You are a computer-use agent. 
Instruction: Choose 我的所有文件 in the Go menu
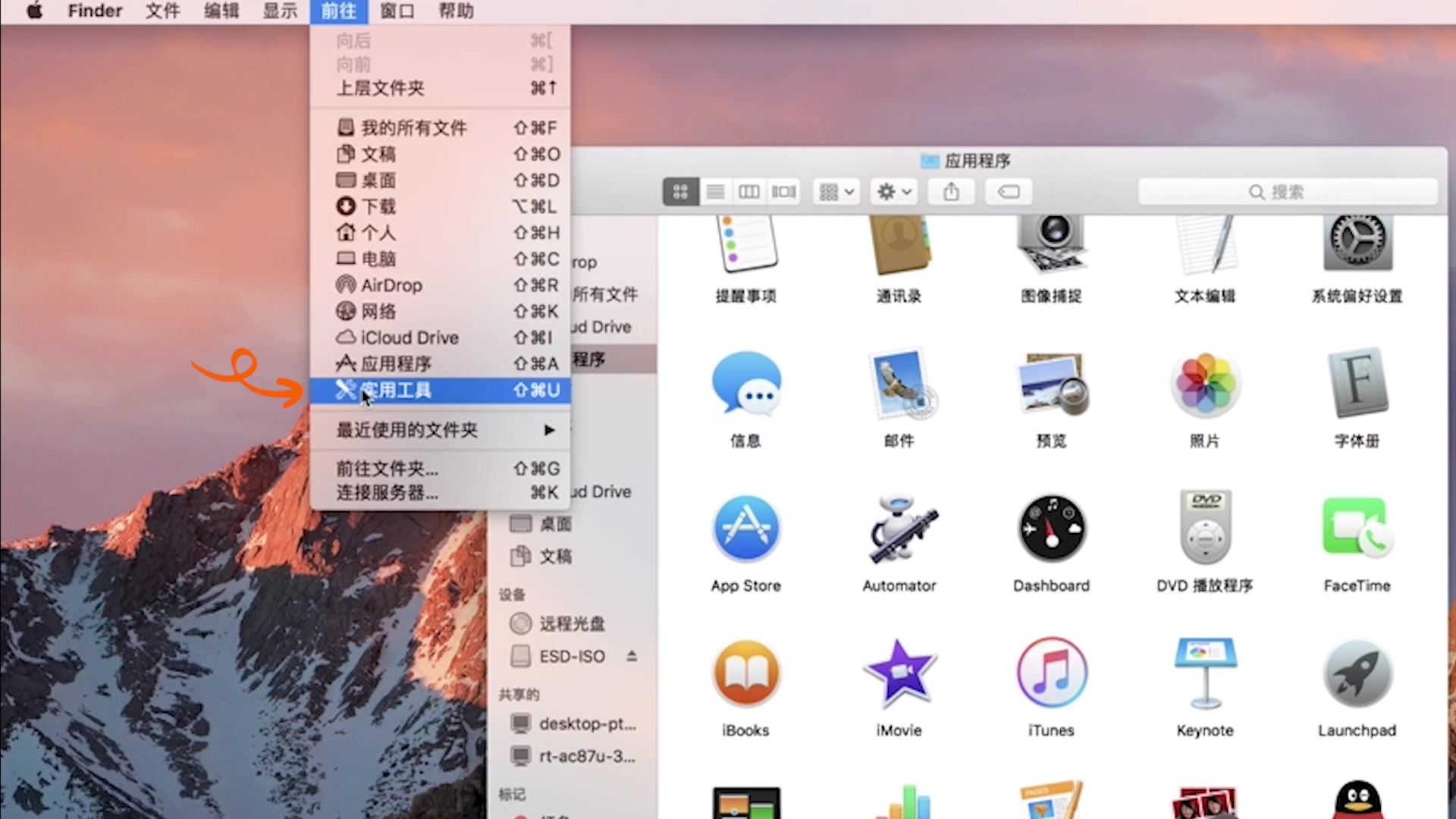(440, 127)
